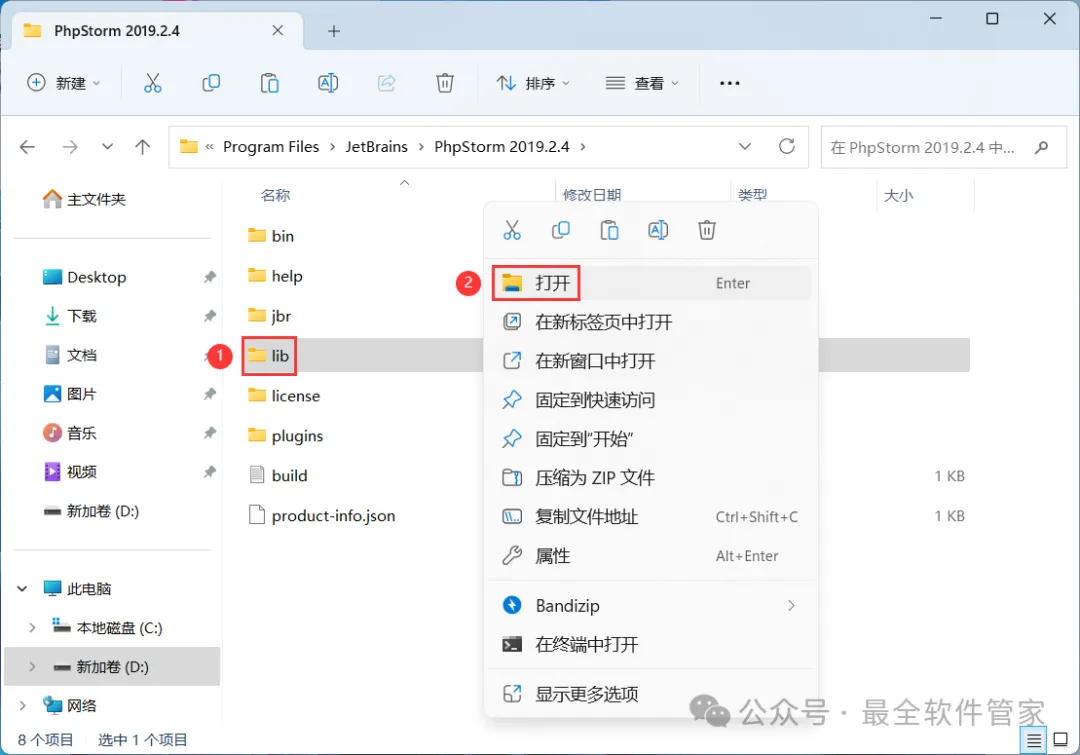Viewport: 1080px width, 755px height.
Task: Open the recent locations dropdown chevron
Action: (x=107, y=147)
